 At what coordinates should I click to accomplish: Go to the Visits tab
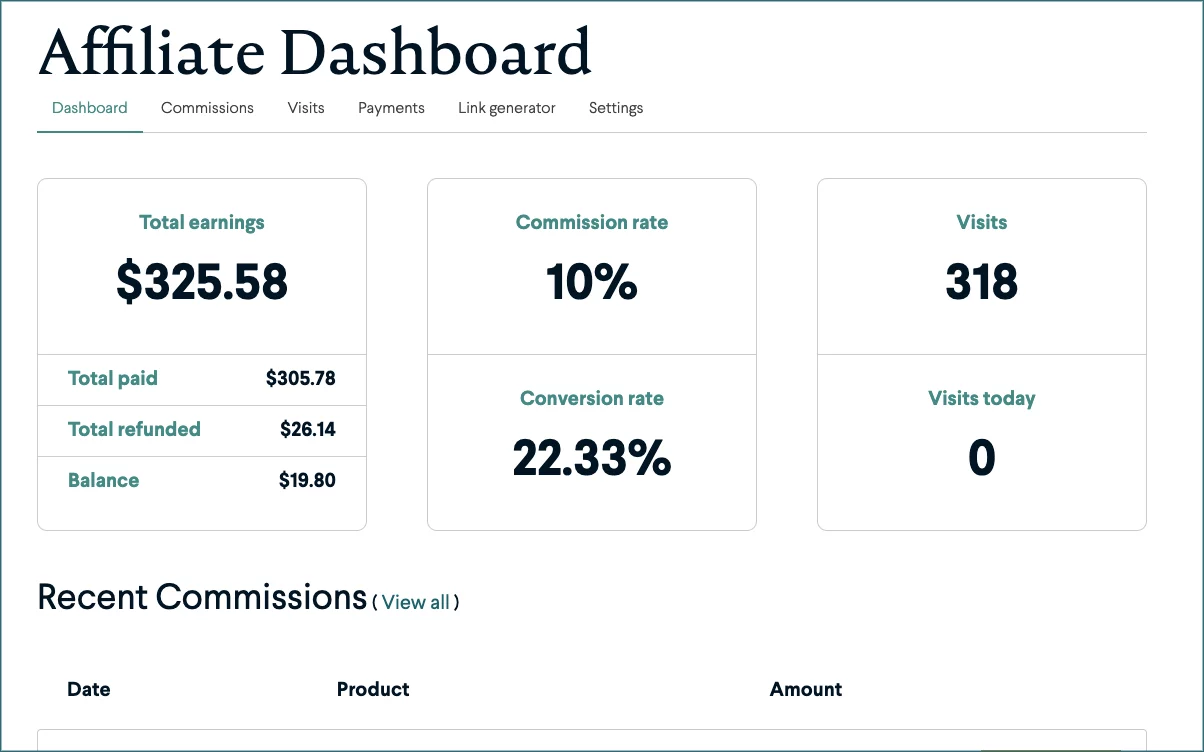(306, 108)
